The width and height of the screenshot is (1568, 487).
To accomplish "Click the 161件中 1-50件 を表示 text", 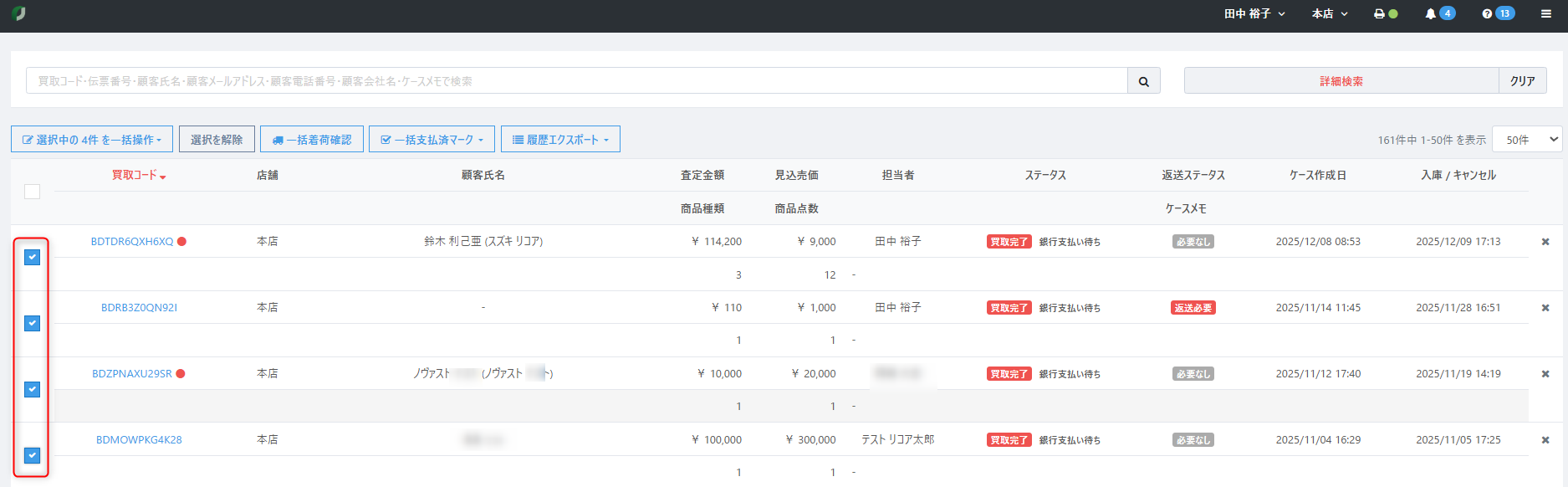I will tap(1432, 140).
